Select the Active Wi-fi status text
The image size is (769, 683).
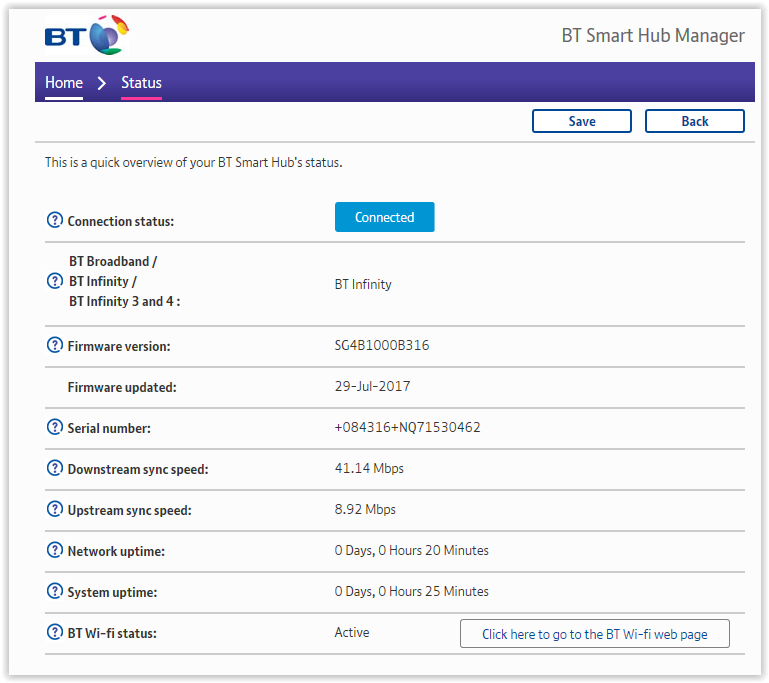[x=352, y=632]
